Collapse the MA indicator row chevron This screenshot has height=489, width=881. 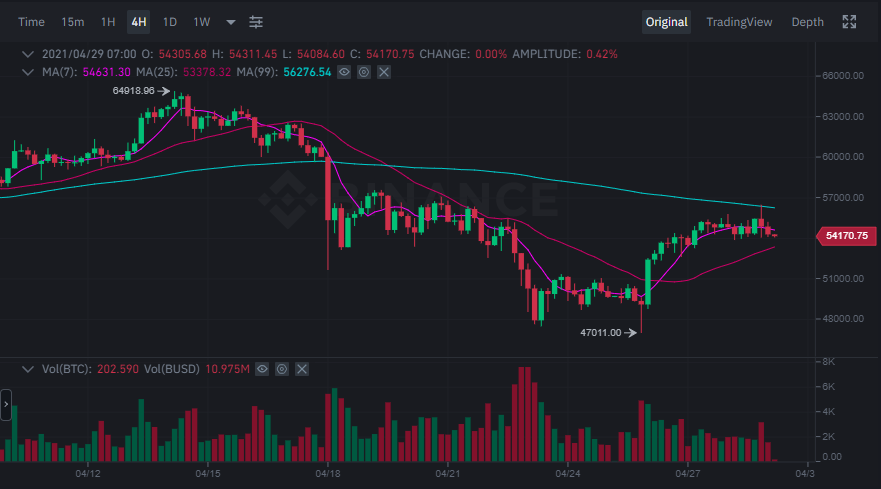tap(29, 72)
